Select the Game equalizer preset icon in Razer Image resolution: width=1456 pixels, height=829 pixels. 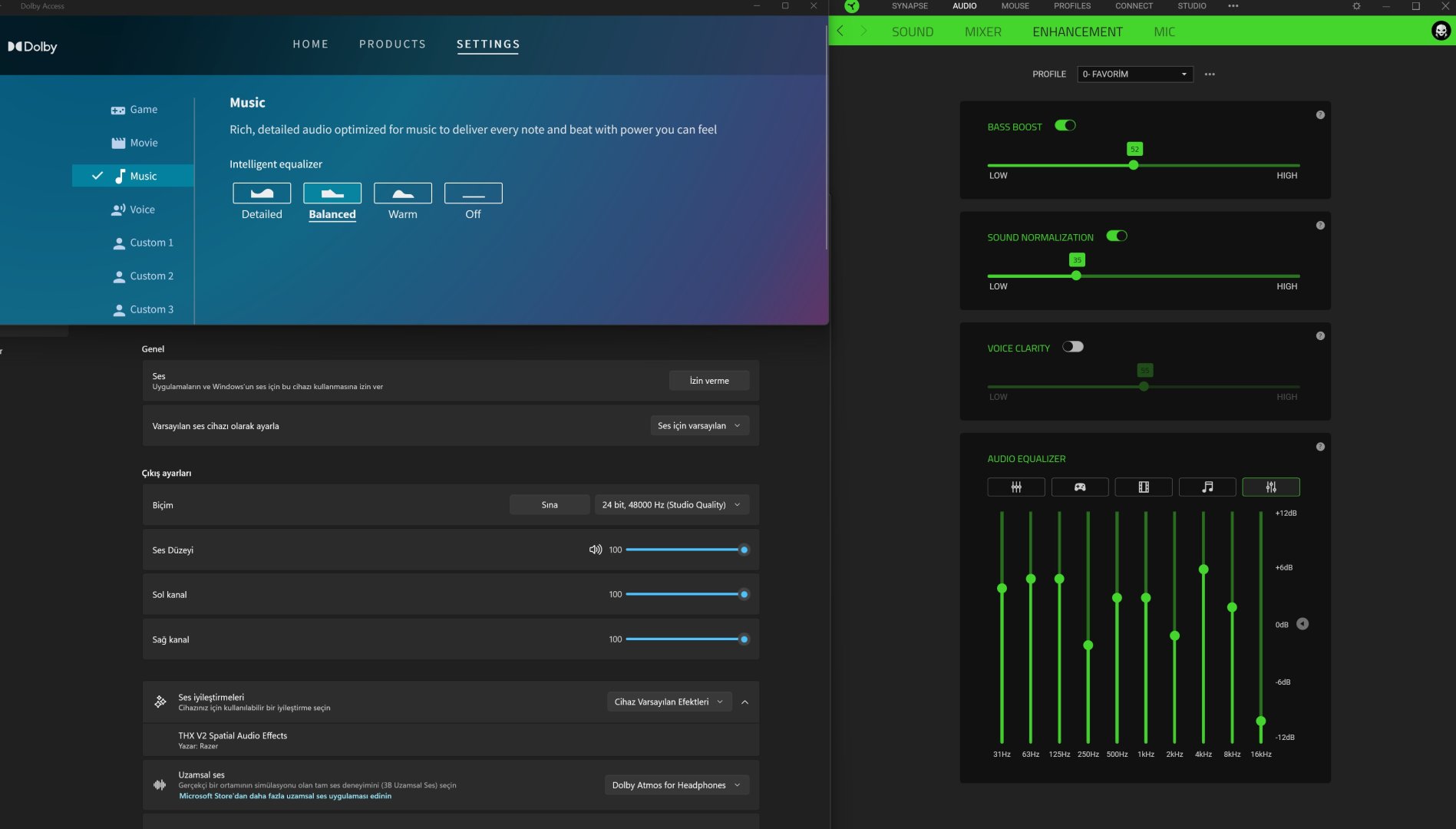1080,487
